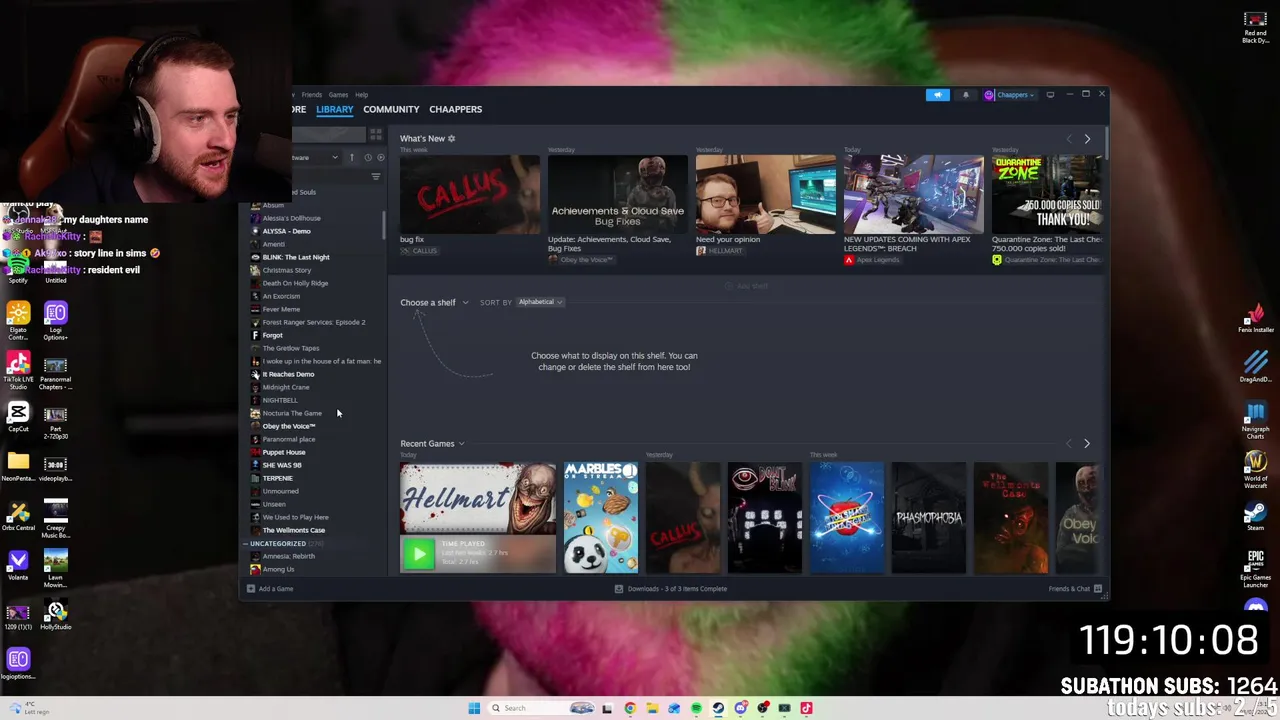Image resolution: width=1280 pixels, height=720 pixels.
Task: Change the Alphabetical sort-by dropdown
Action: click(x=540, y=302)
